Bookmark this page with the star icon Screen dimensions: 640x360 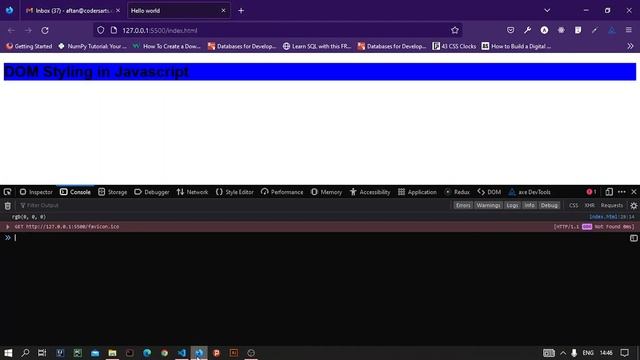pyautogui.click(x=455, y=30)
